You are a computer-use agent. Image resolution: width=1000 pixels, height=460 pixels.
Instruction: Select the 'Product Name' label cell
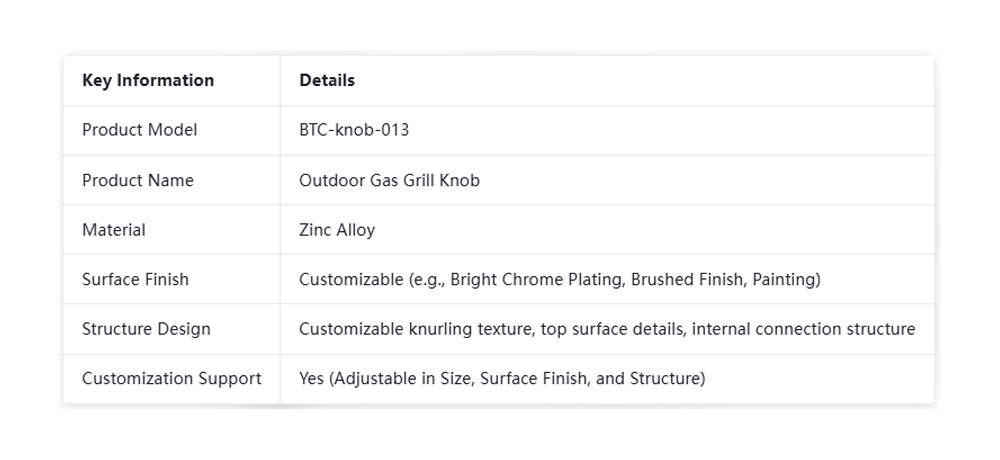(x=138, y=180)
